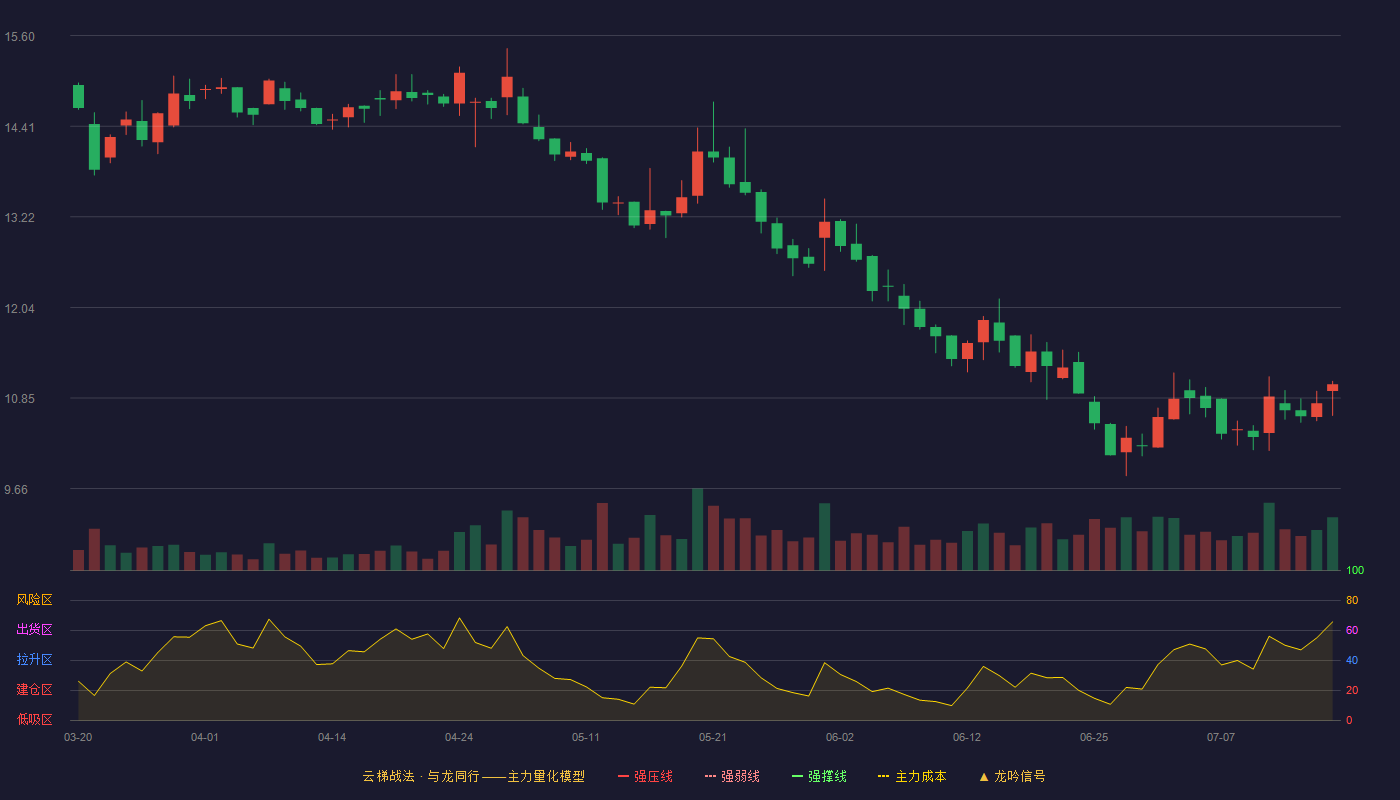Click the yellow dotted 主力成本 legend marker
The height and width of the screenshot is (800, 1400).
[883, 777]
